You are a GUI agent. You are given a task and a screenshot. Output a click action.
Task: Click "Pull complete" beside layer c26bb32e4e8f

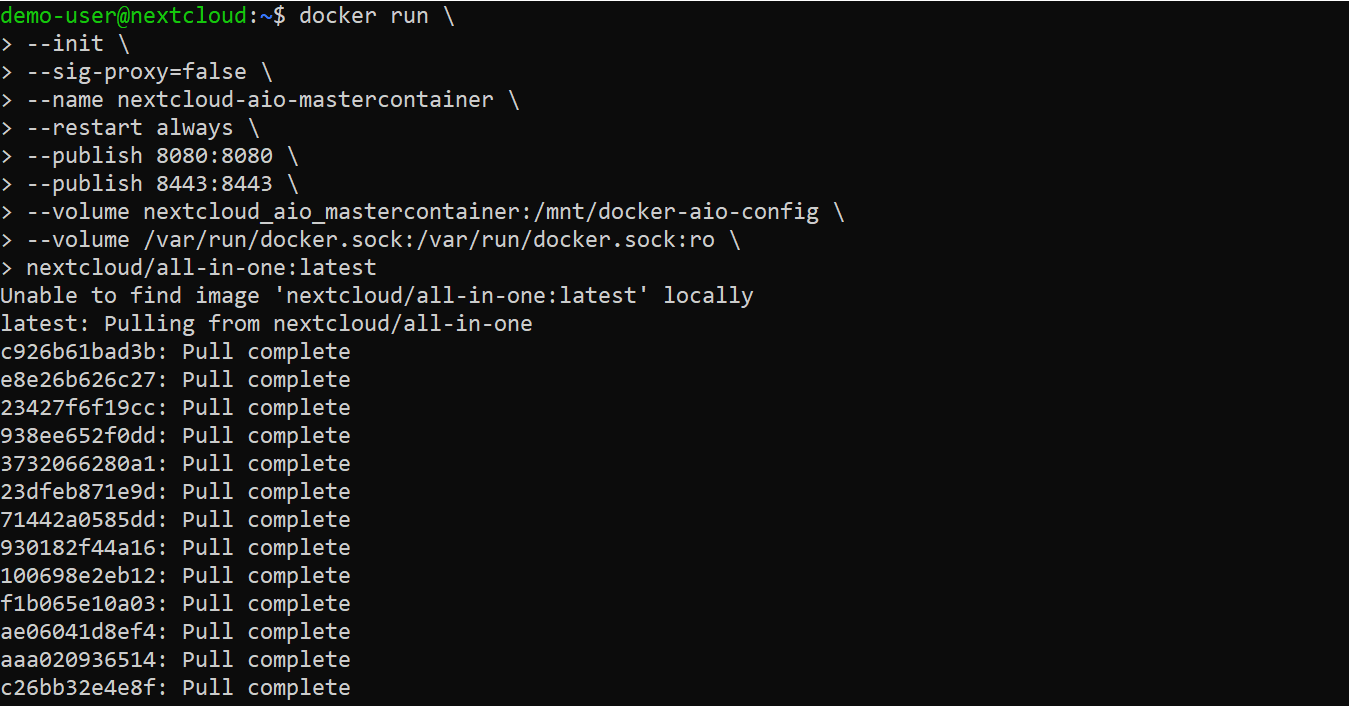tap(266, 688)
